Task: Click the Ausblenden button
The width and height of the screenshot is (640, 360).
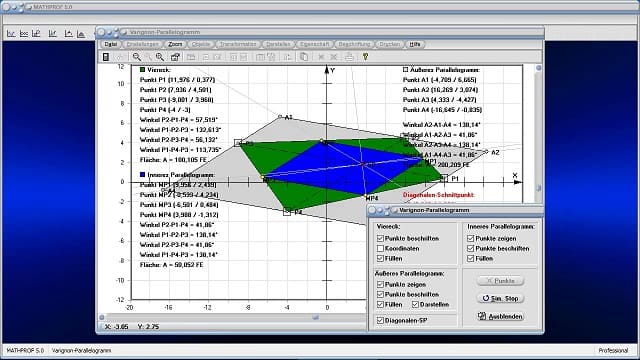Action: tap(501, 316)
